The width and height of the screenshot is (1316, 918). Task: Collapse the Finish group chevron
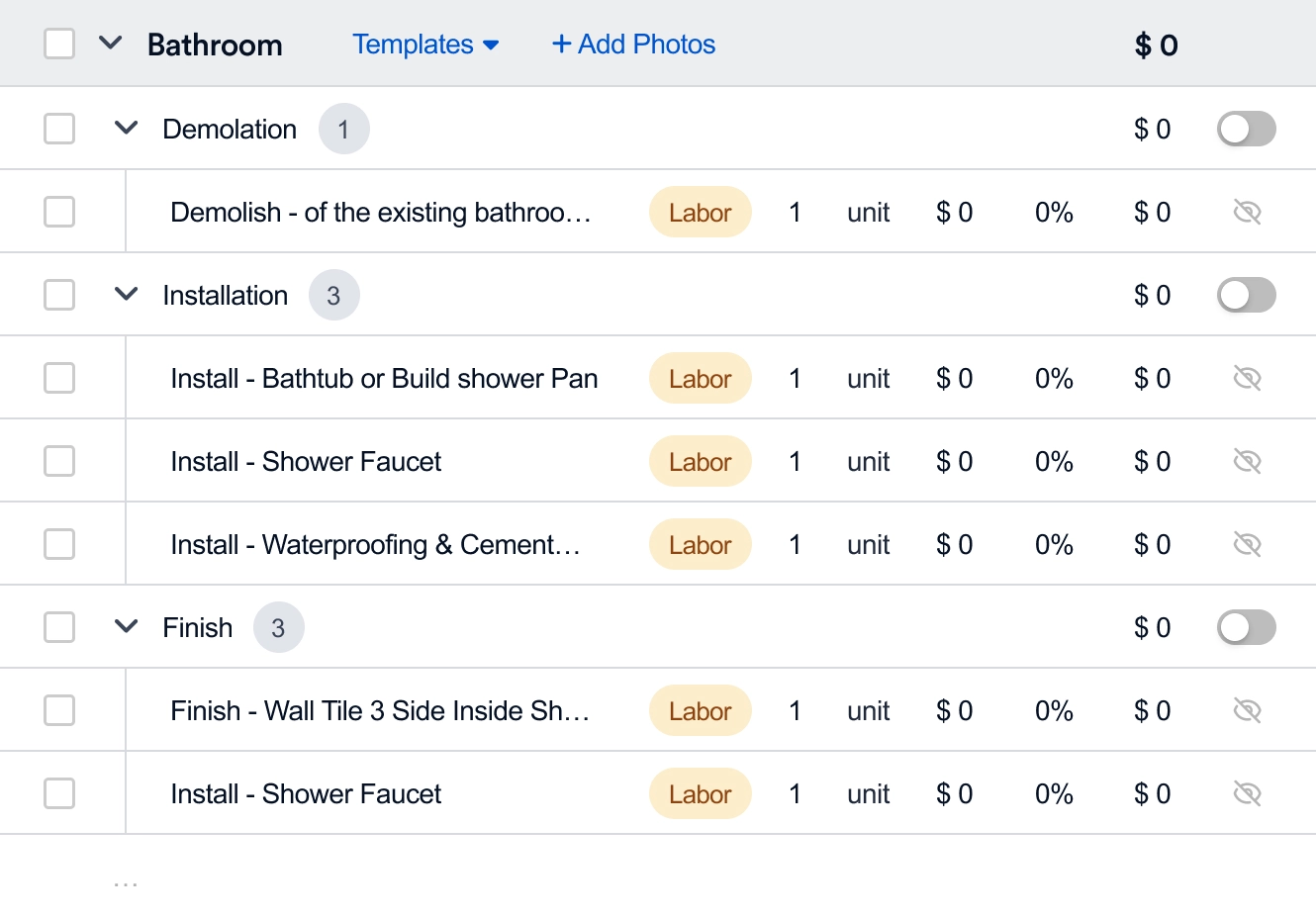click(126, 627)
